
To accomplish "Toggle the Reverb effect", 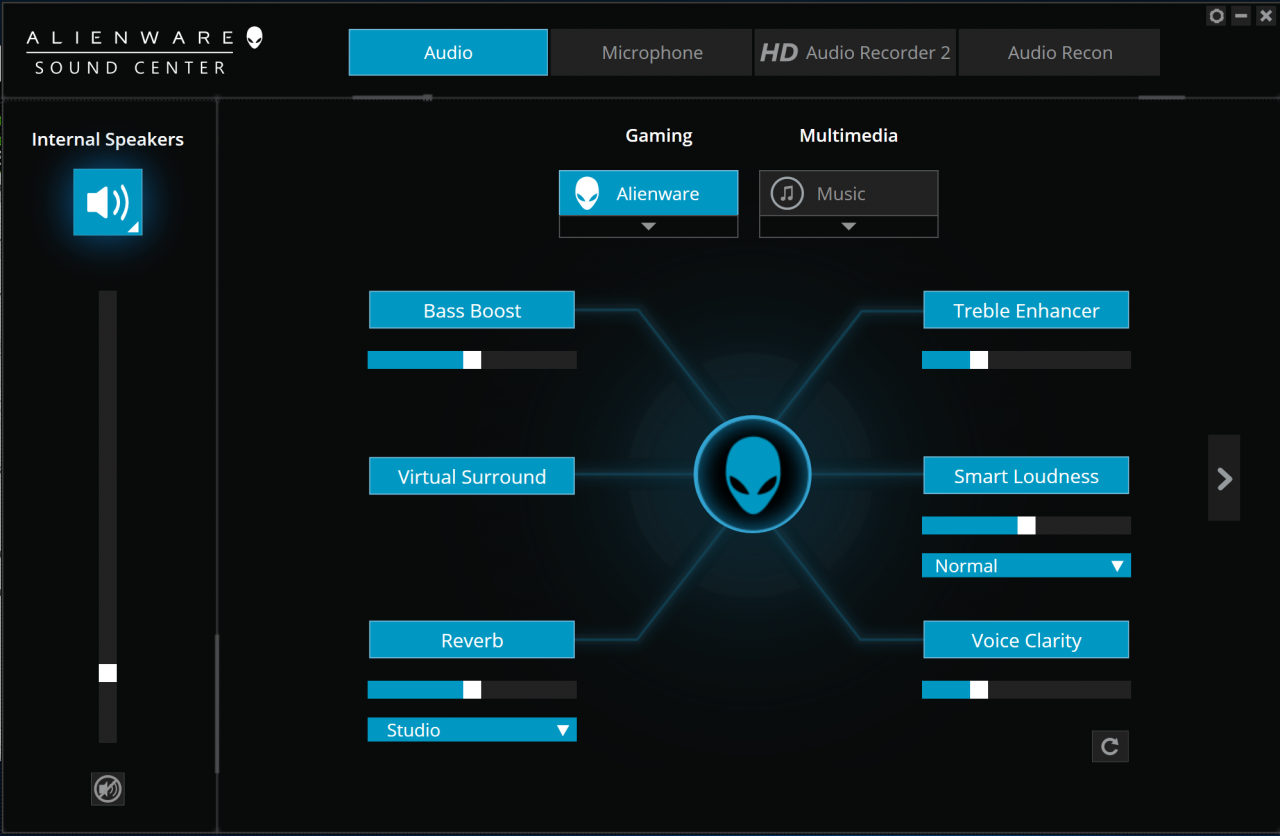I will click(x=472, y=640).
